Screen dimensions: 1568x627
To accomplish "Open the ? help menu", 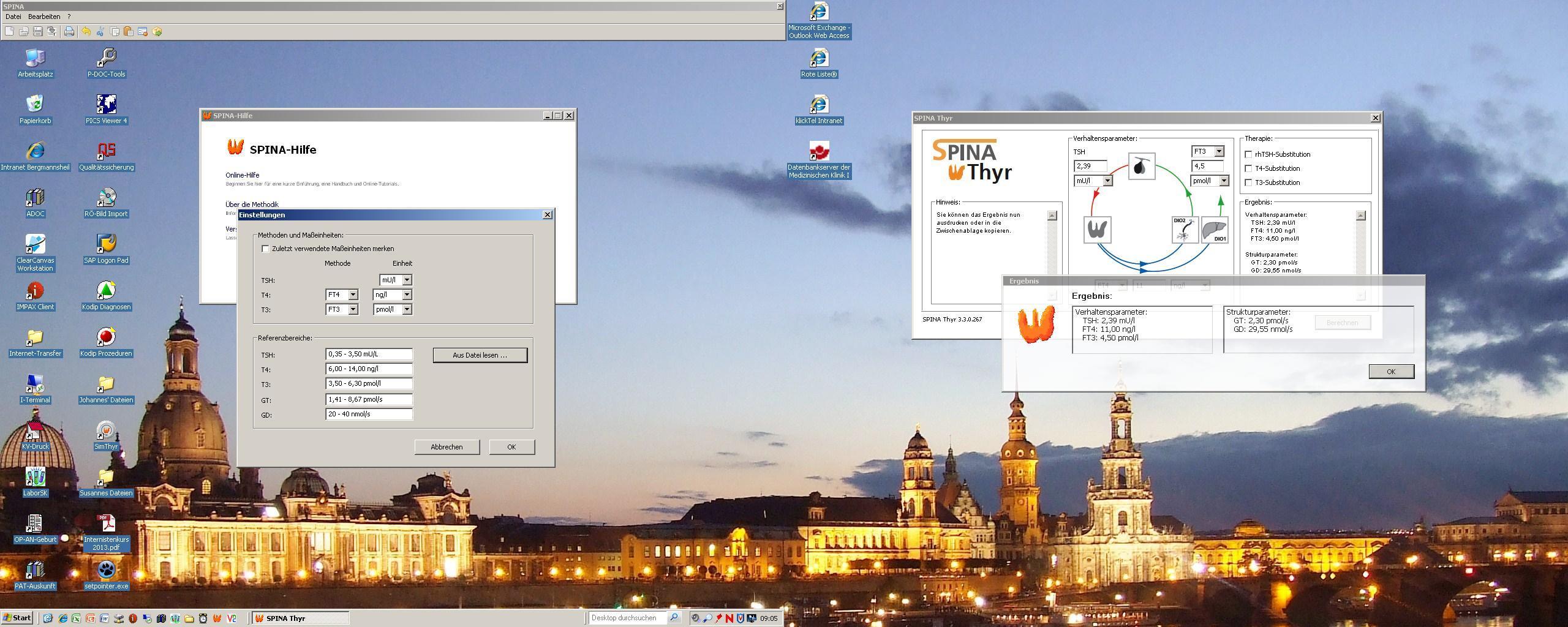I will [69, 17].
